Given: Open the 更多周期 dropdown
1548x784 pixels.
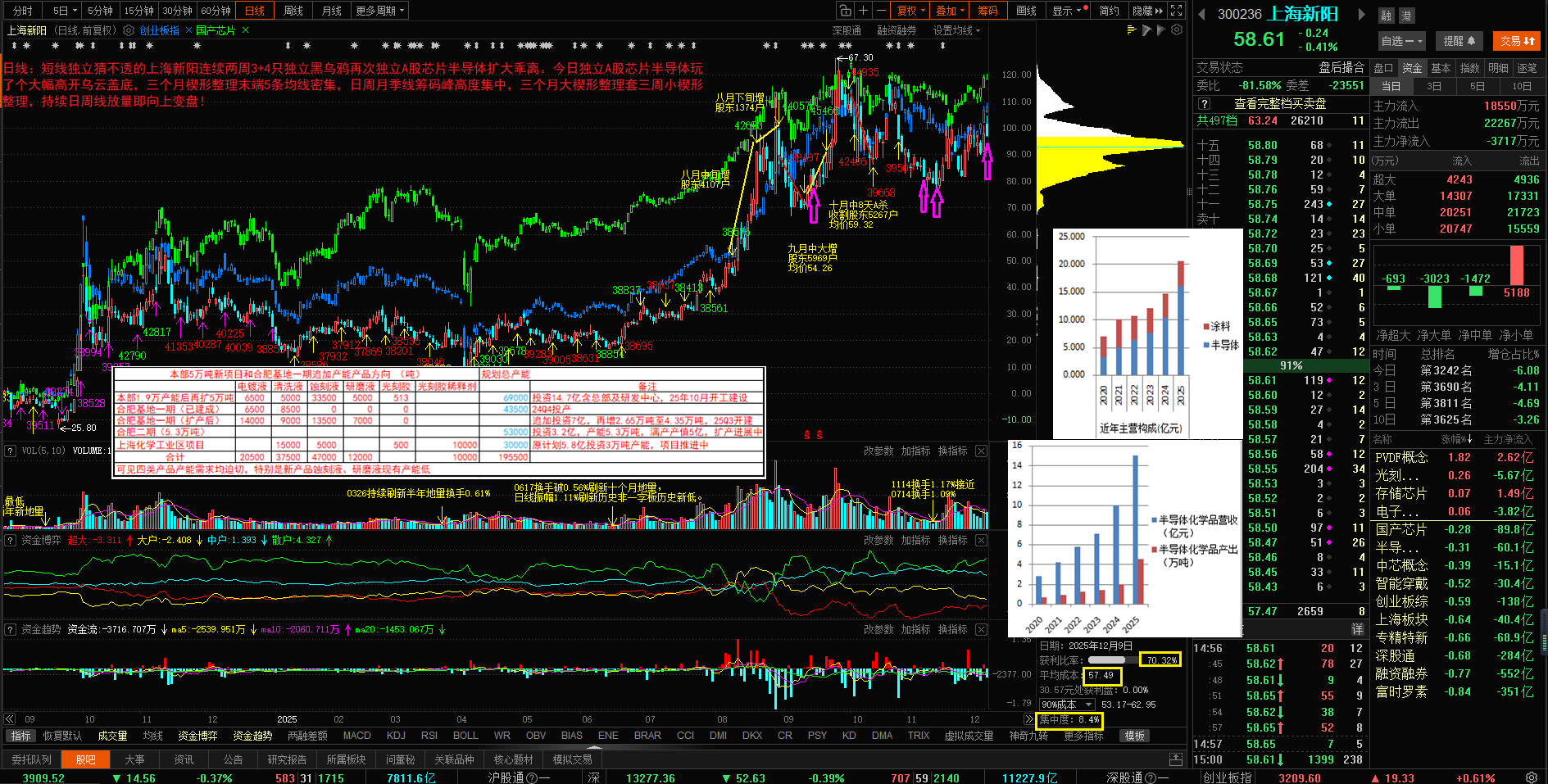Looking at the screenshot, I should 379,11.
